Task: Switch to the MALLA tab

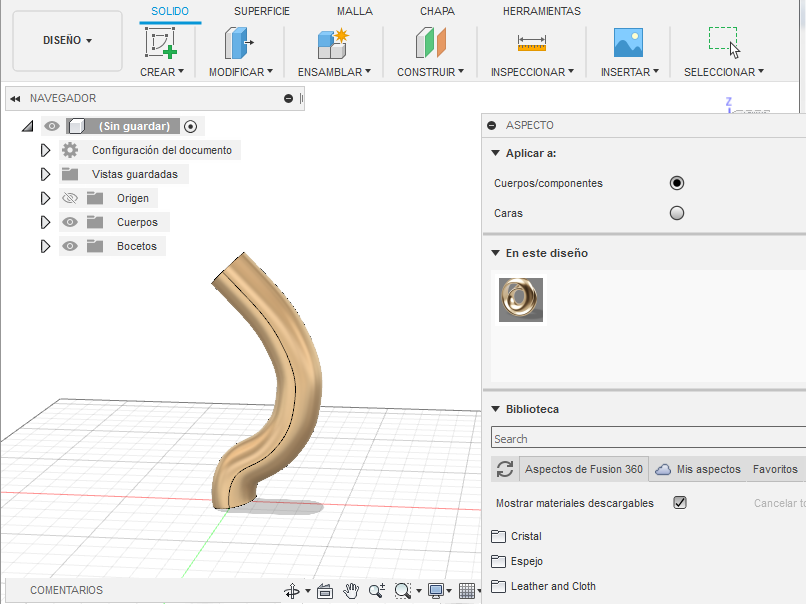Action: [355, 11]
